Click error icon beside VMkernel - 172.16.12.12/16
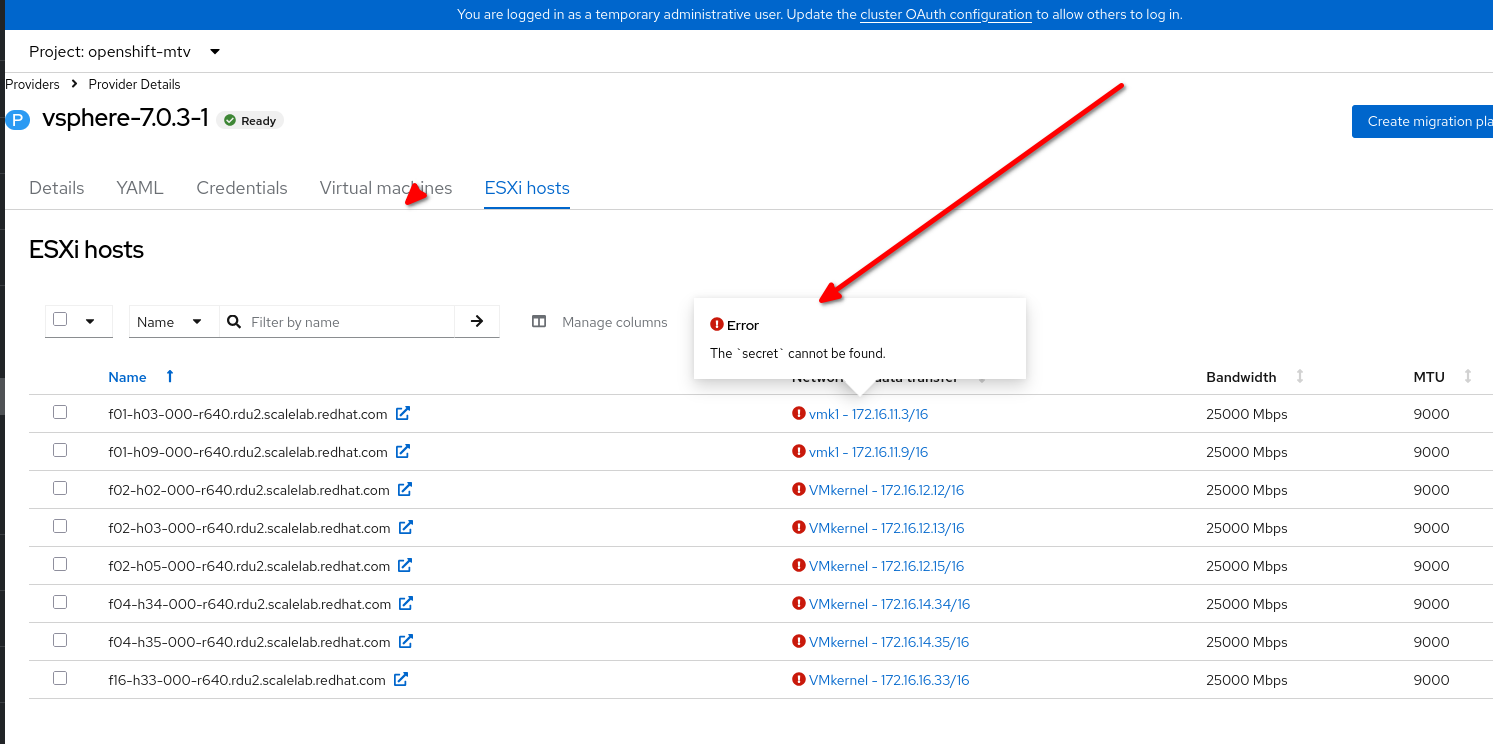This screenshot has width=1493, height=744. (799, 489)
